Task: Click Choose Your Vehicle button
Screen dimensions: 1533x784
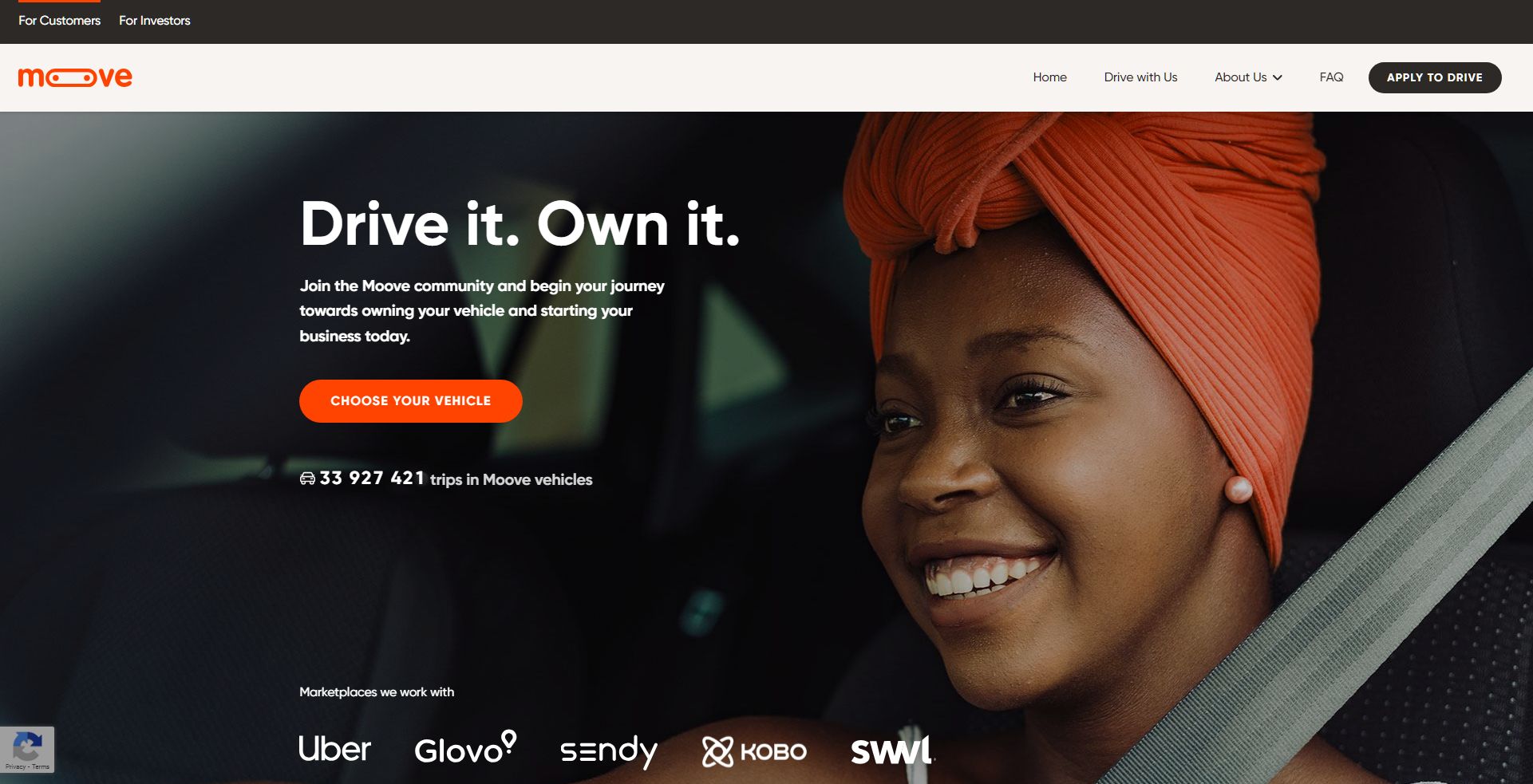Action: tap(411, 401)
